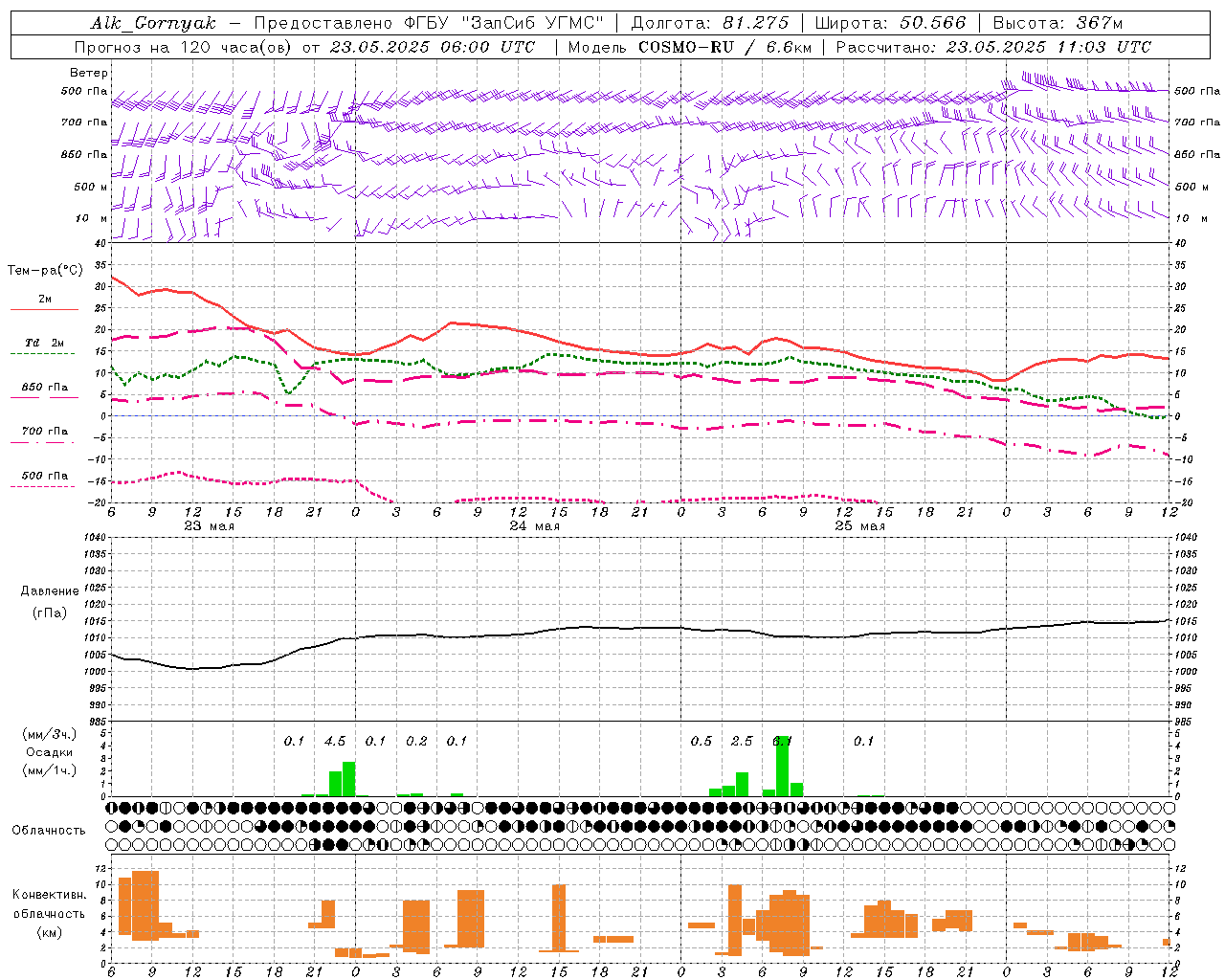Viewport: 1225px width, 980px height.
Task: Click the calculated time 23.05.2025 11:03 UTC
Action: click(1048, 47)
